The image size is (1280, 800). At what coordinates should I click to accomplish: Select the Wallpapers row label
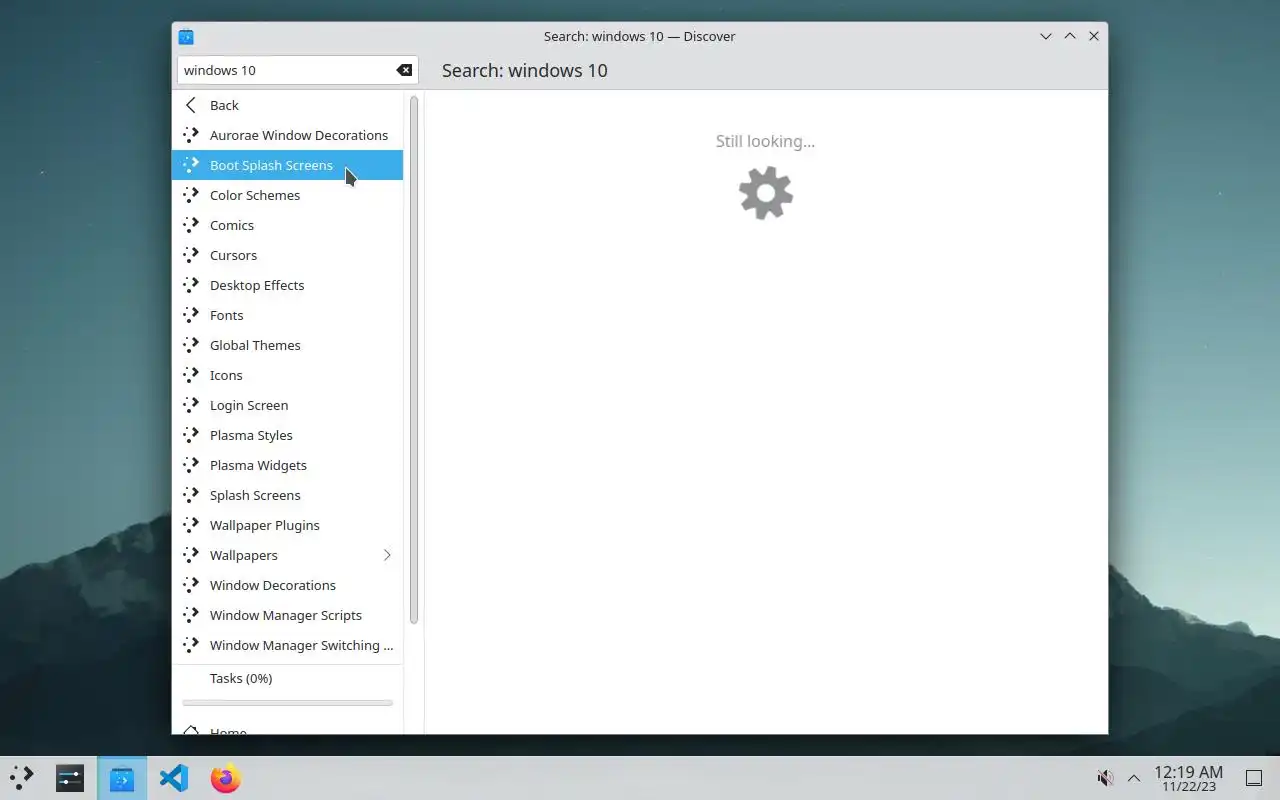[x=244, y=555]
